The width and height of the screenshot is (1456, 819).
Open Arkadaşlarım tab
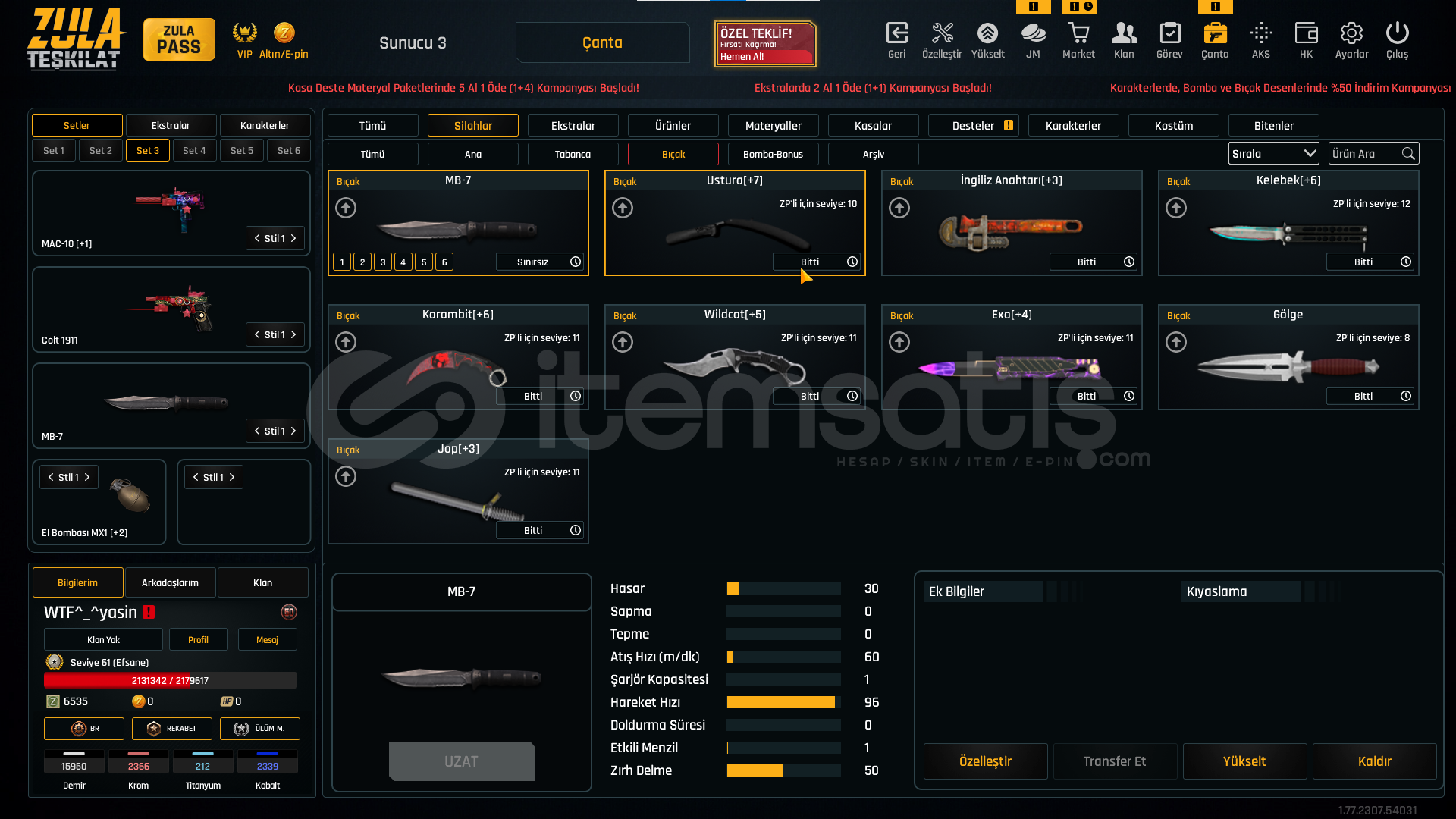170,582
